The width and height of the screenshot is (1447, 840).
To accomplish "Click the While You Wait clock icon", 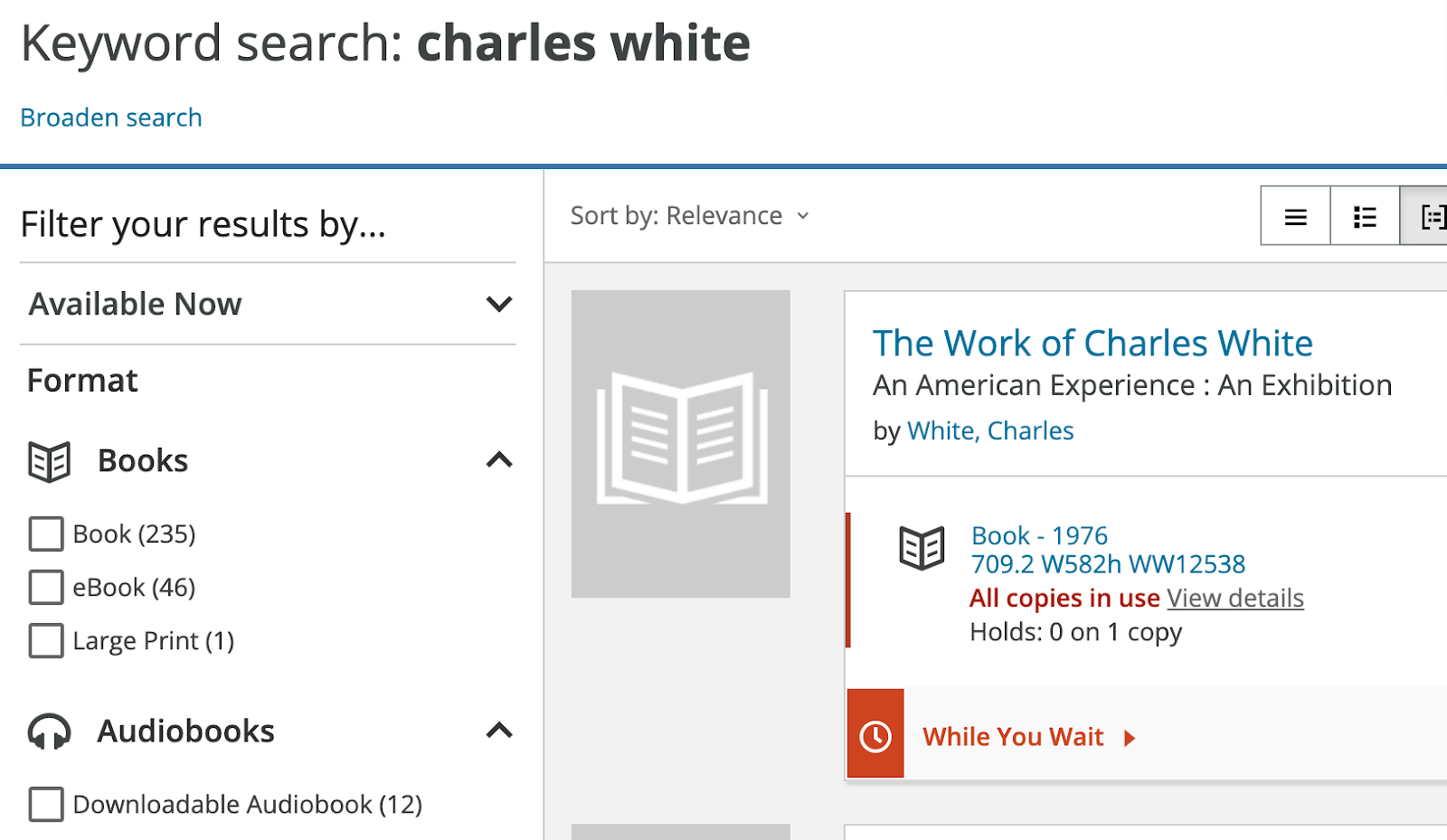I will click(875, 736).
